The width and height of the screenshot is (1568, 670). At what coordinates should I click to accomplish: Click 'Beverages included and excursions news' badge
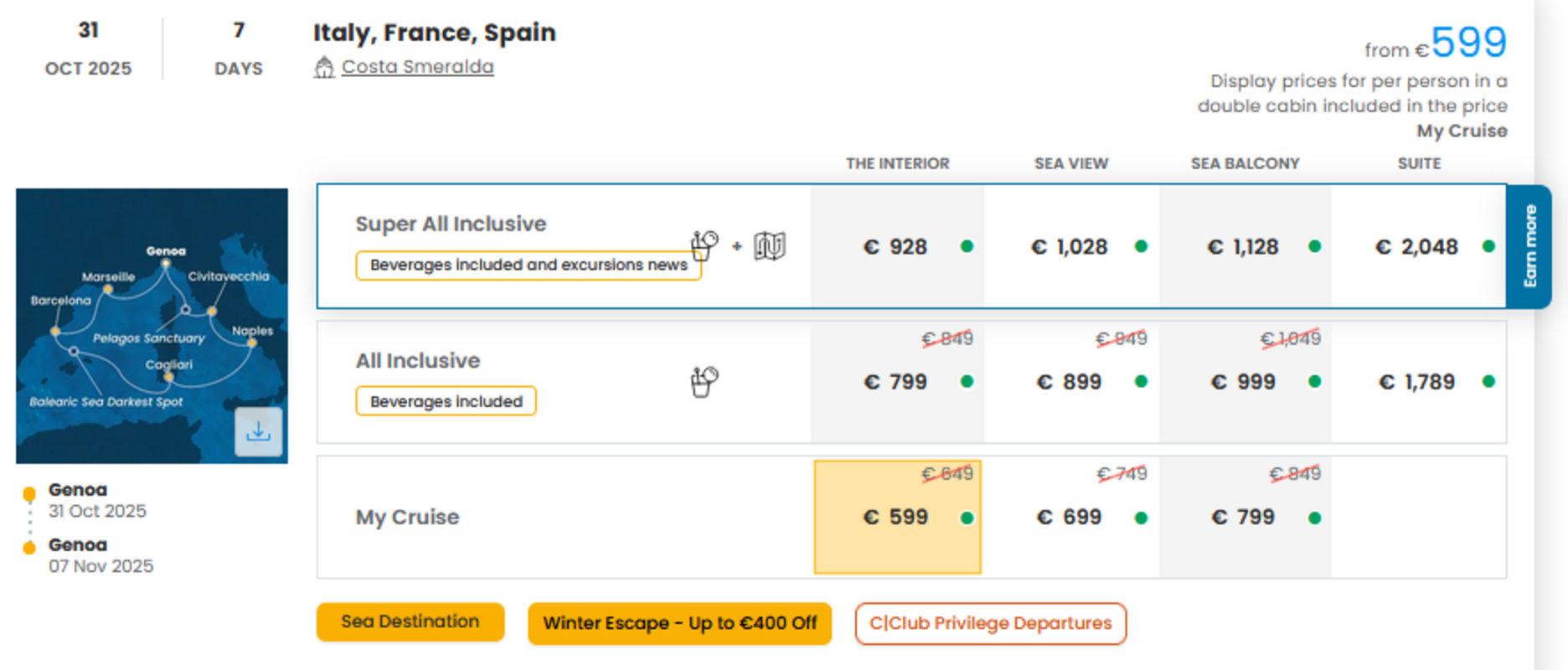pos(529,265)
